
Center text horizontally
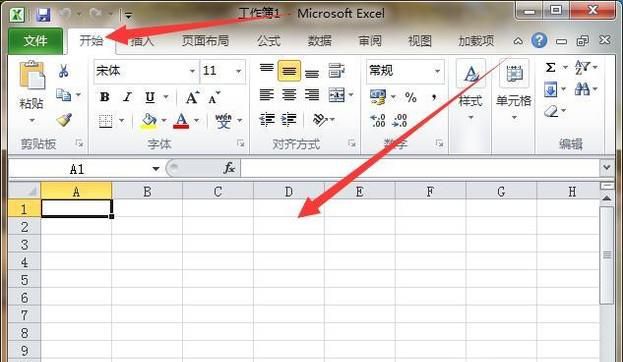click(x=289, y=95)
